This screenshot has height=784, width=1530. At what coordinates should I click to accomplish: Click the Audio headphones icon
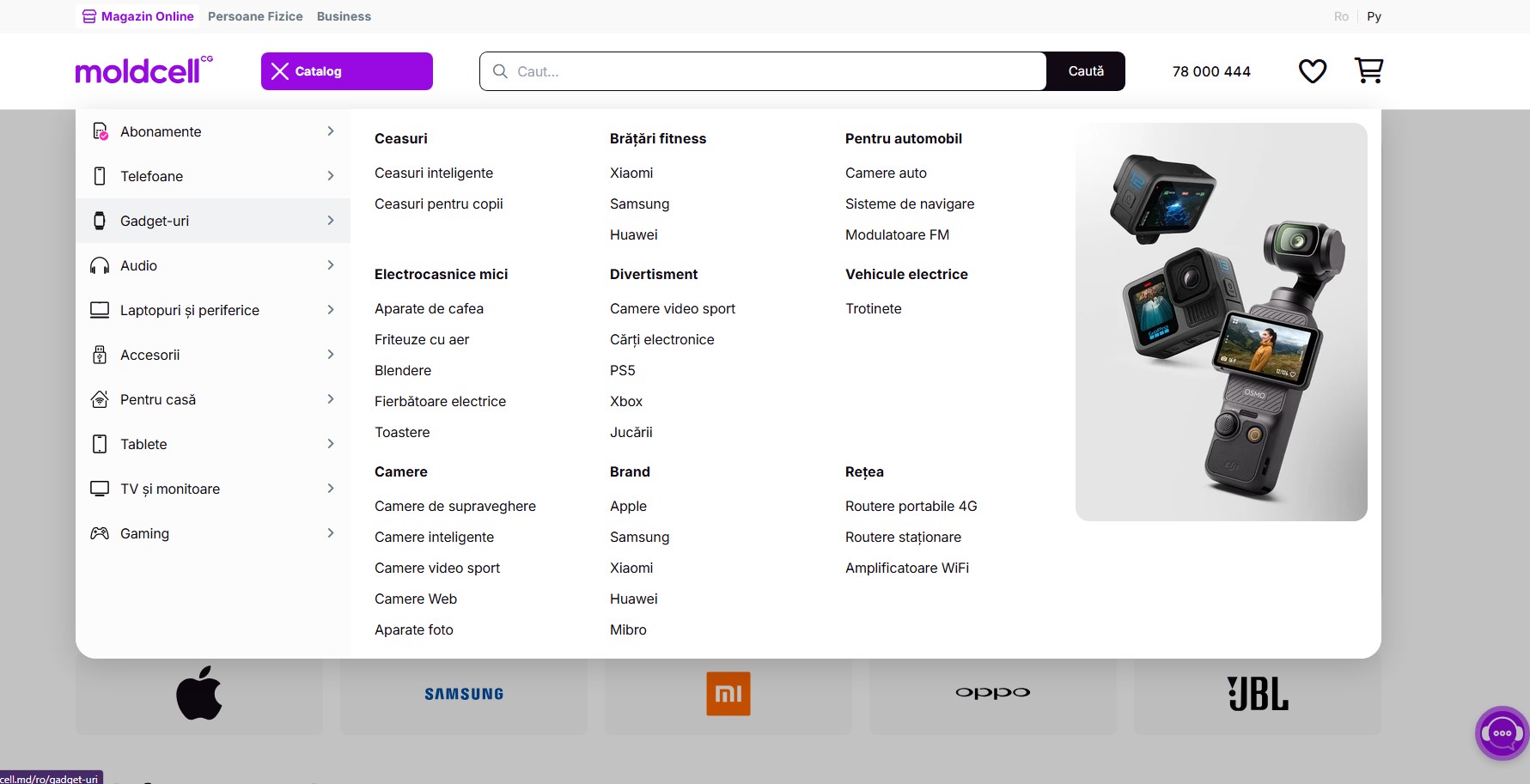pyautogui.click(x=100, y=265)
